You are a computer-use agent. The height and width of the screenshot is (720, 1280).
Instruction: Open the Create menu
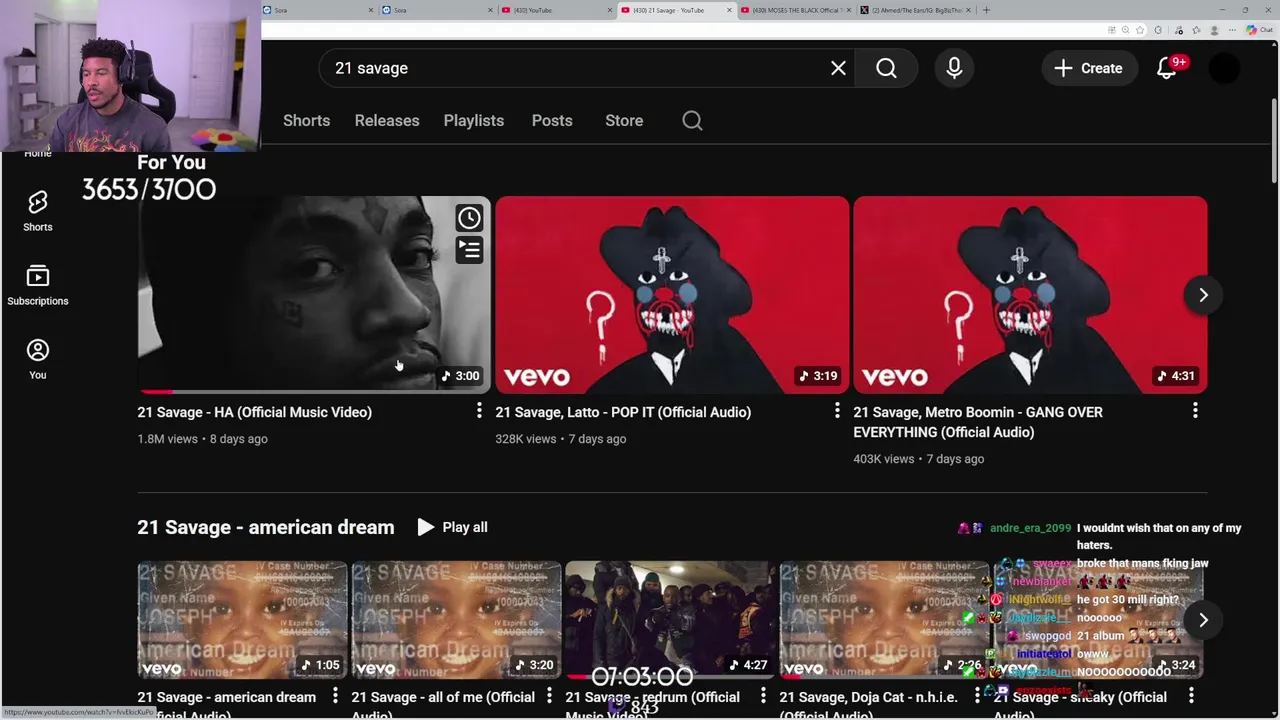(1089, 68)
